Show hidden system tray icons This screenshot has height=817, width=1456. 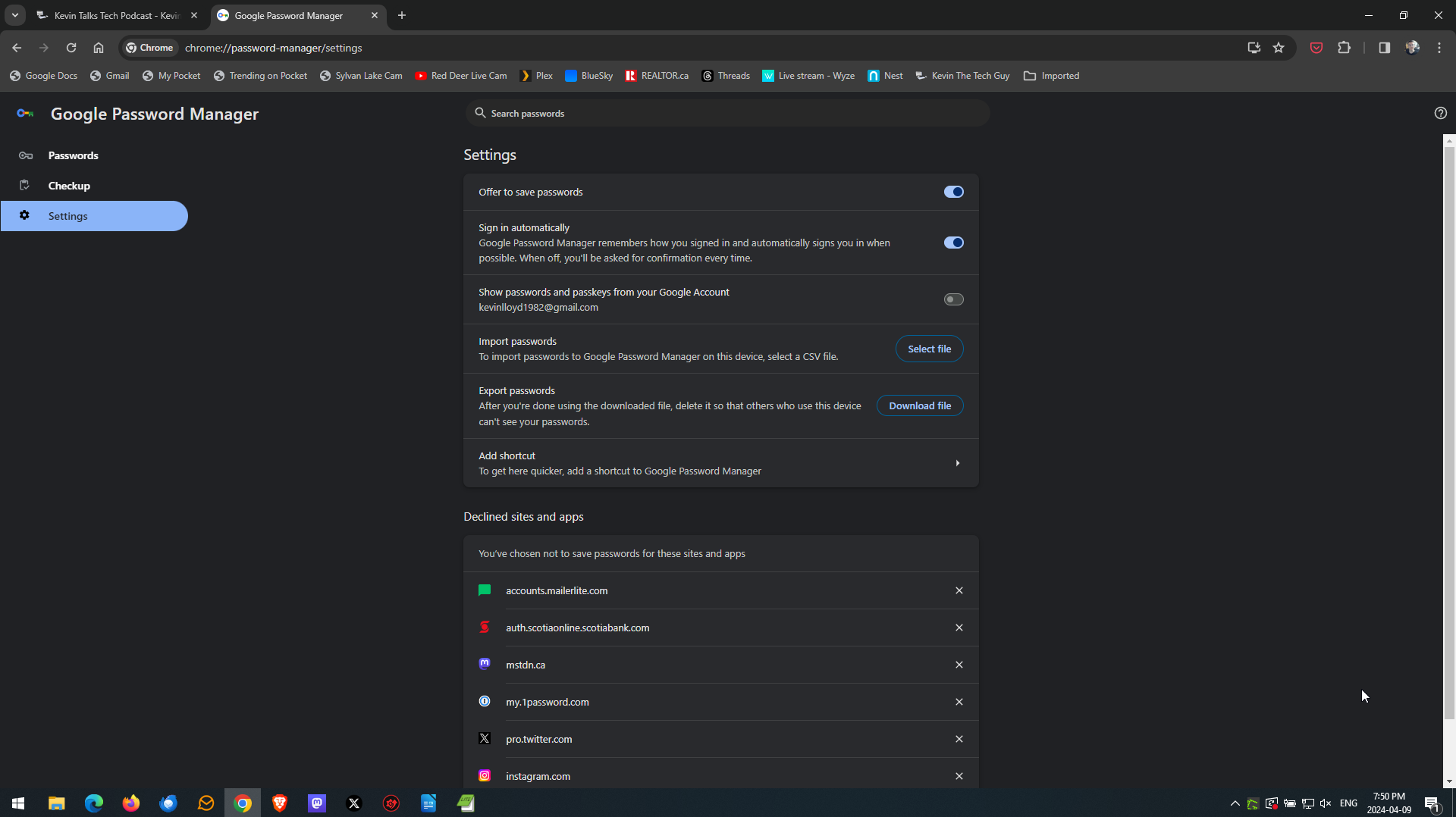coord(1235,803)
